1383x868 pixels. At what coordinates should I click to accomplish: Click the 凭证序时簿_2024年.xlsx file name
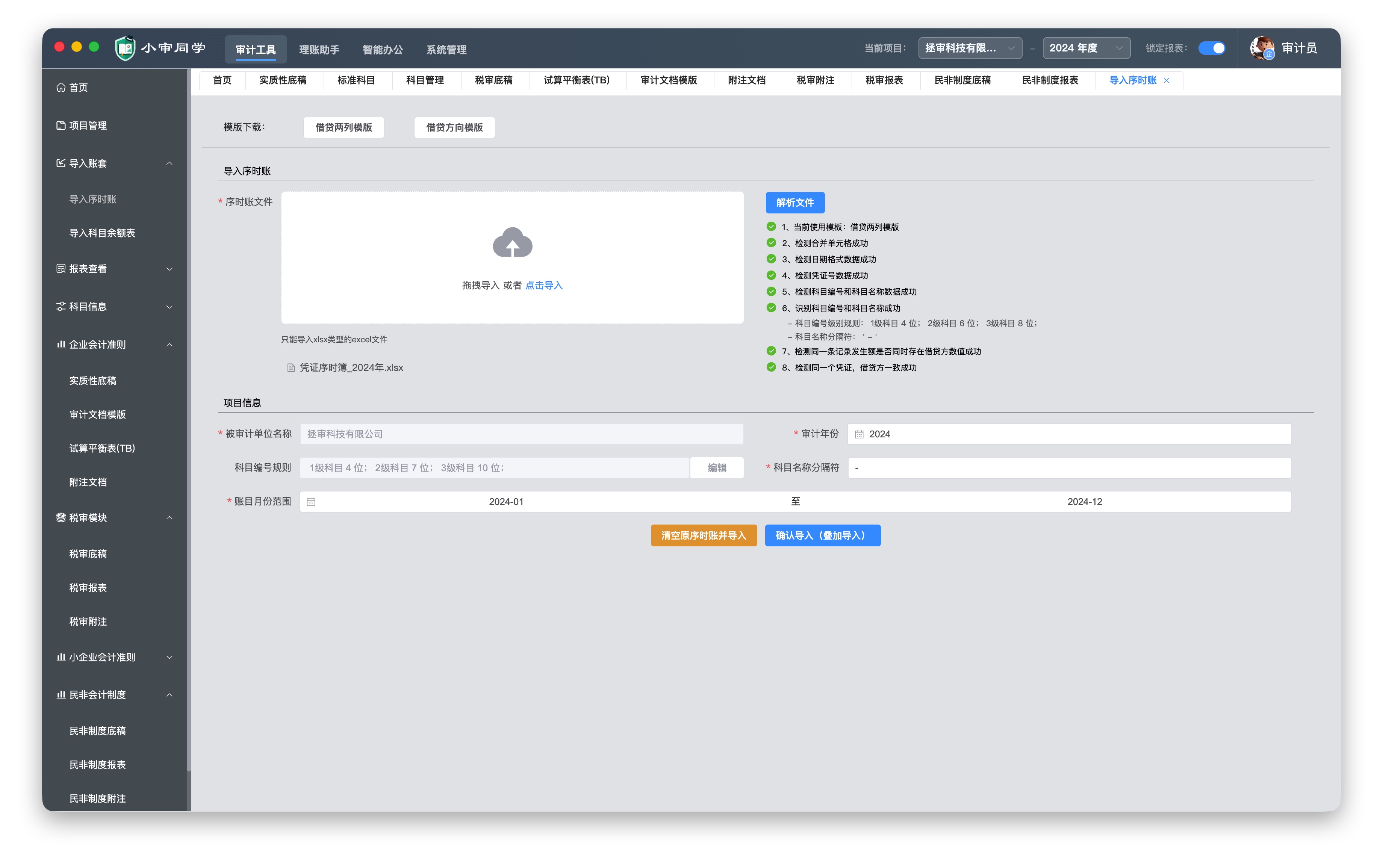(x=351, y=368)
